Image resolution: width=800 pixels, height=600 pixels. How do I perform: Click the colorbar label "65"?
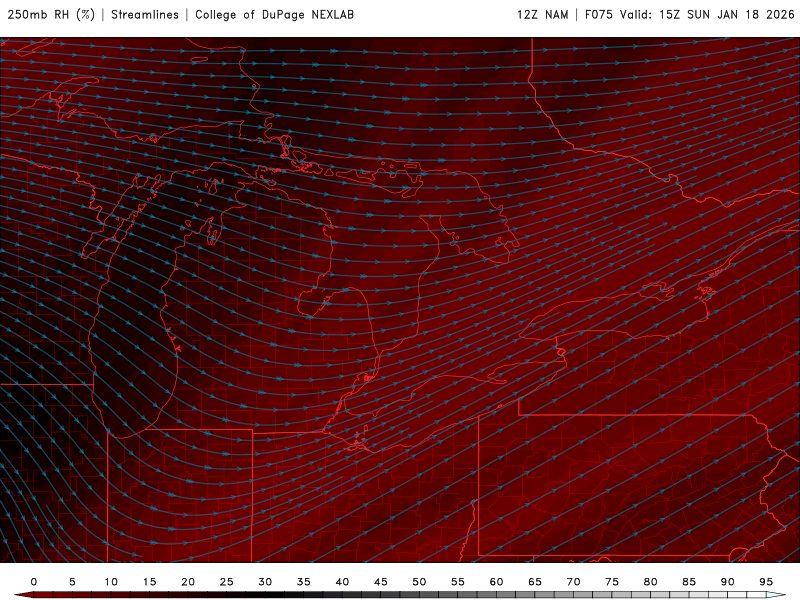[535, 582]
